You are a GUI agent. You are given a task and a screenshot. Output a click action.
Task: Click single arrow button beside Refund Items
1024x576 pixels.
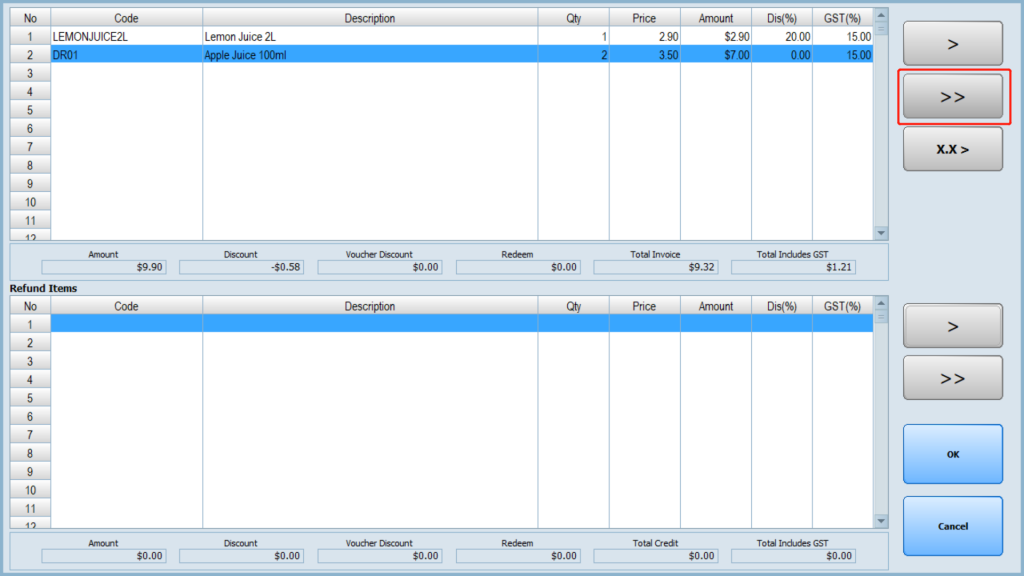coord(952,326)
